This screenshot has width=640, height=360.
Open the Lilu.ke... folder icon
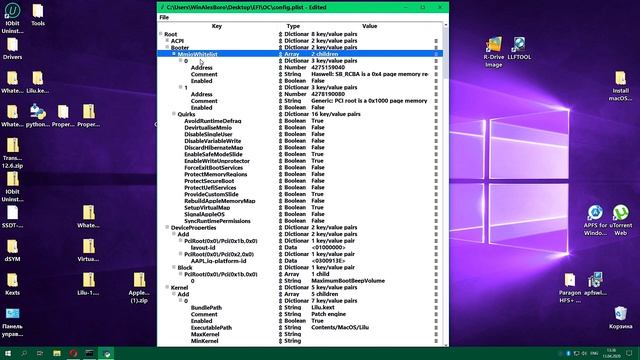point(38,82)
